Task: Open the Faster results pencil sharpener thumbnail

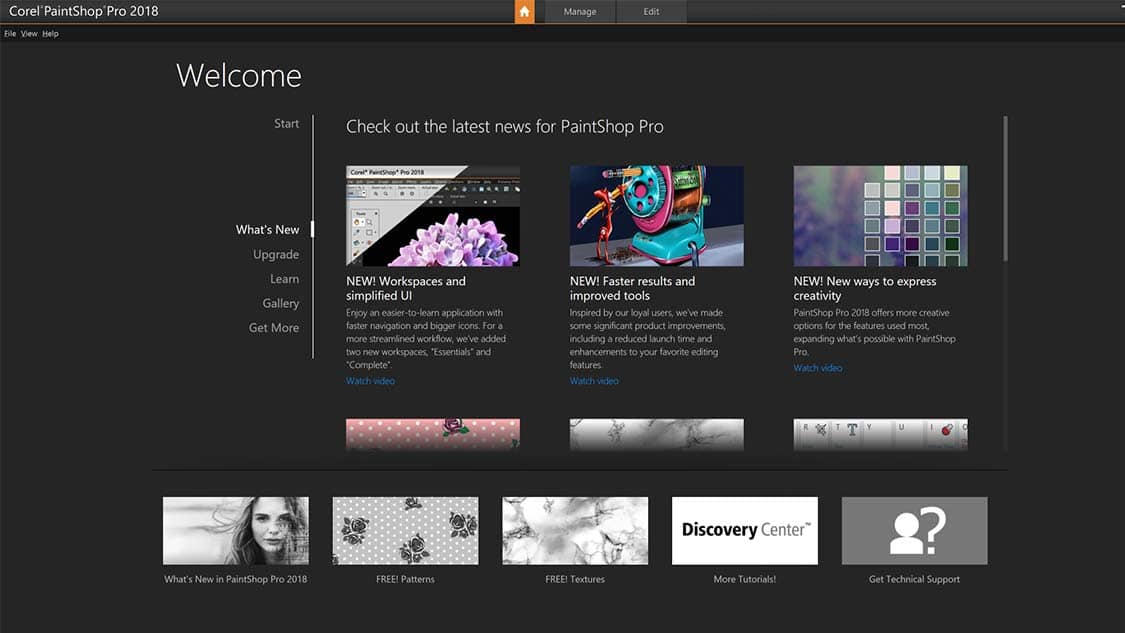Action: pyautogui.click(x=656, y=216)
